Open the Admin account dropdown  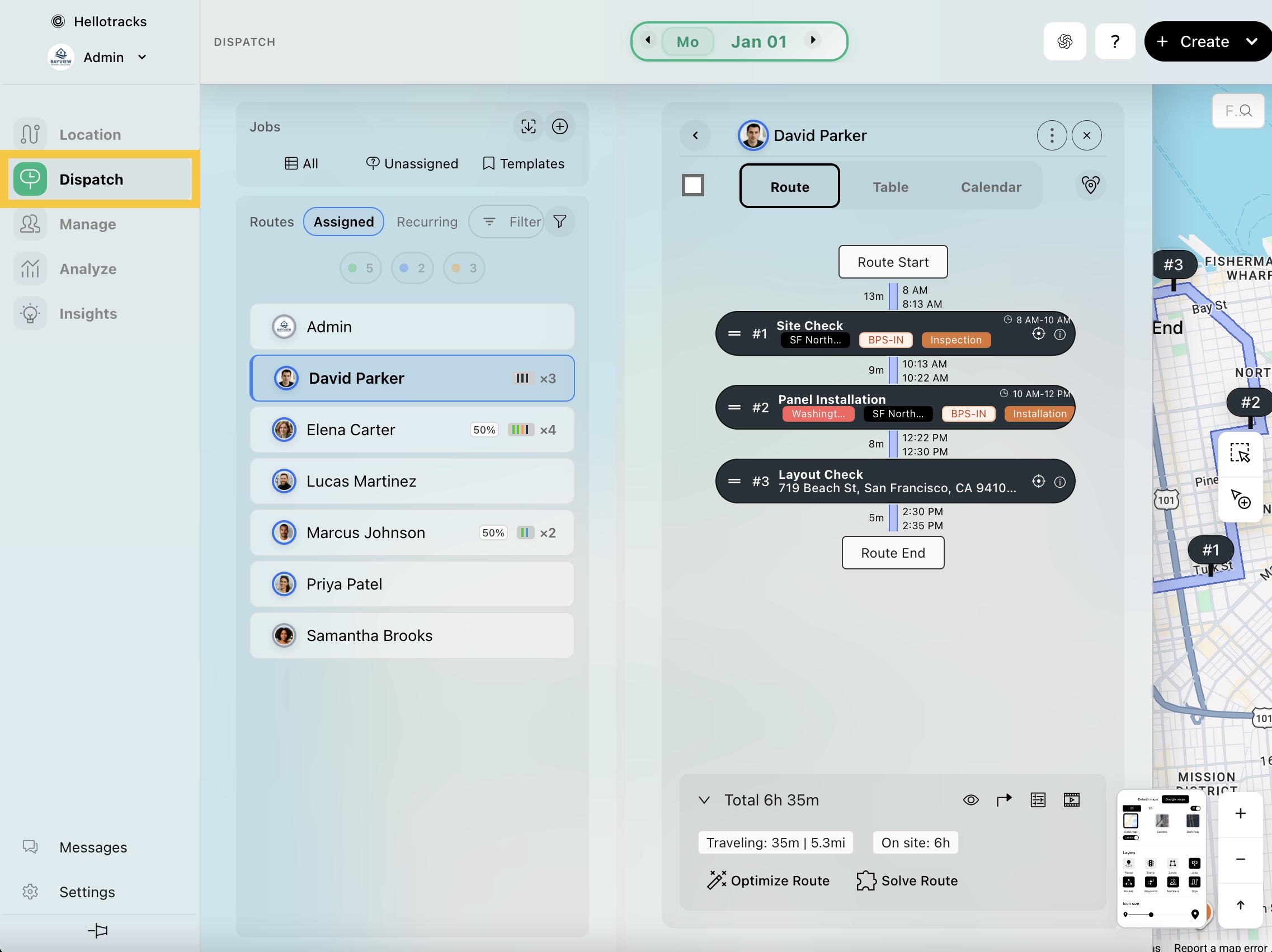(x=142, y=57)
